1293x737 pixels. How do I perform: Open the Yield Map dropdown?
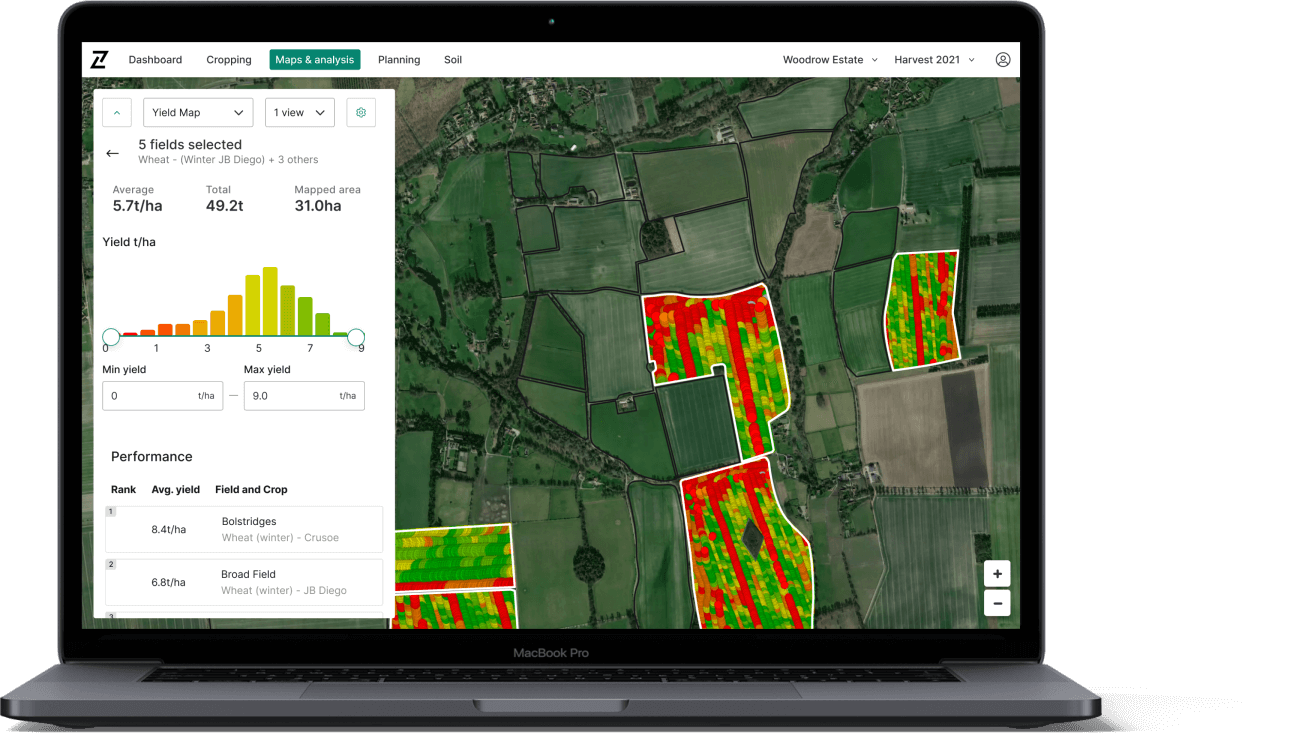coord(197,112)
